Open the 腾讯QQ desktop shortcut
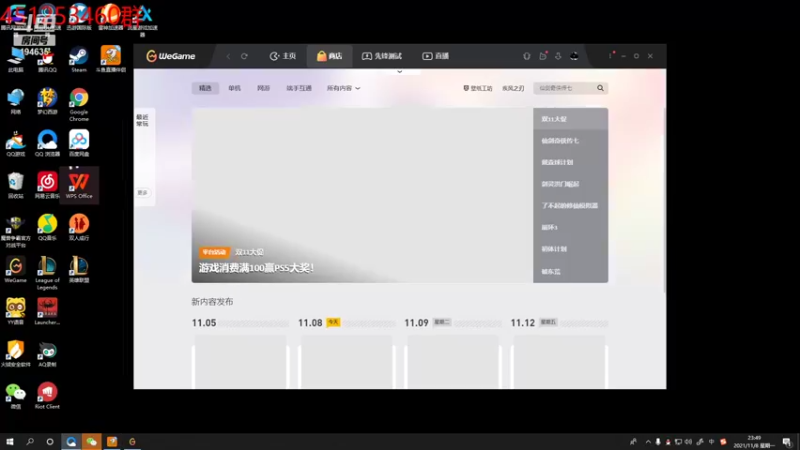Screen dimensions: 800x450 point(47,61)
